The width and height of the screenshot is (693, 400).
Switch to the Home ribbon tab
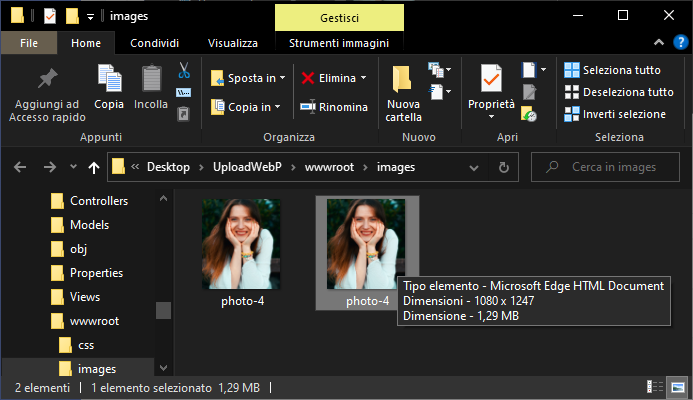(x=86, y=43)
